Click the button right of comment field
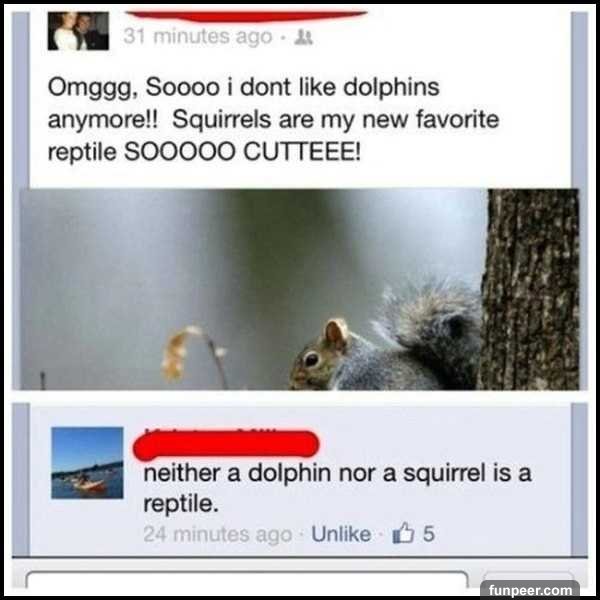600x600 pixels. (x=528, y=578)
